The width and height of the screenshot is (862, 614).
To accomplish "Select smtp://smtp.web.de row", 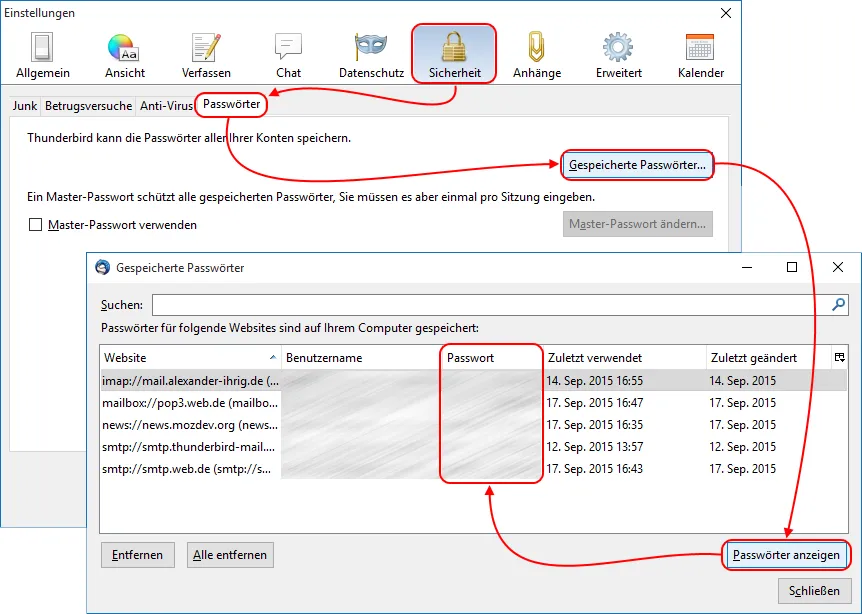I will tap(473, 468).
